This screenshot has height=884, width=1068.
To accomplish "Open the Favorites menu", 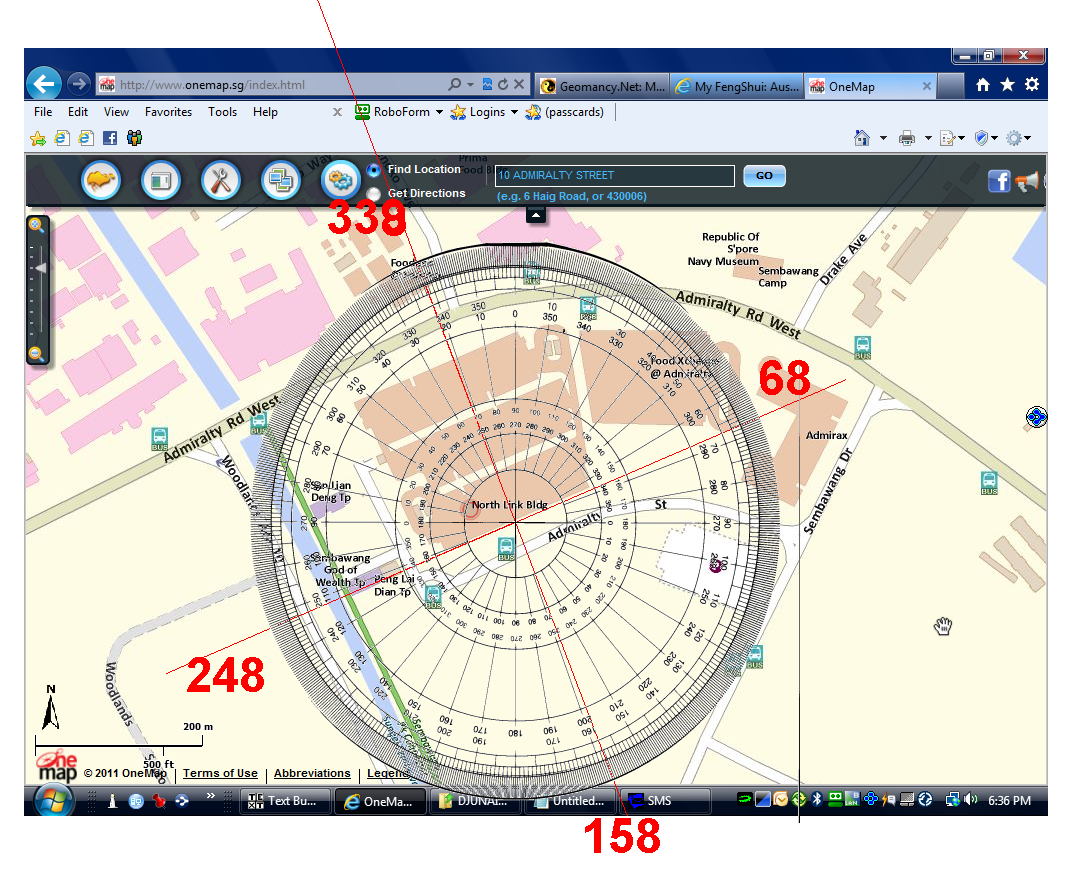I will [x=168, y=112].
